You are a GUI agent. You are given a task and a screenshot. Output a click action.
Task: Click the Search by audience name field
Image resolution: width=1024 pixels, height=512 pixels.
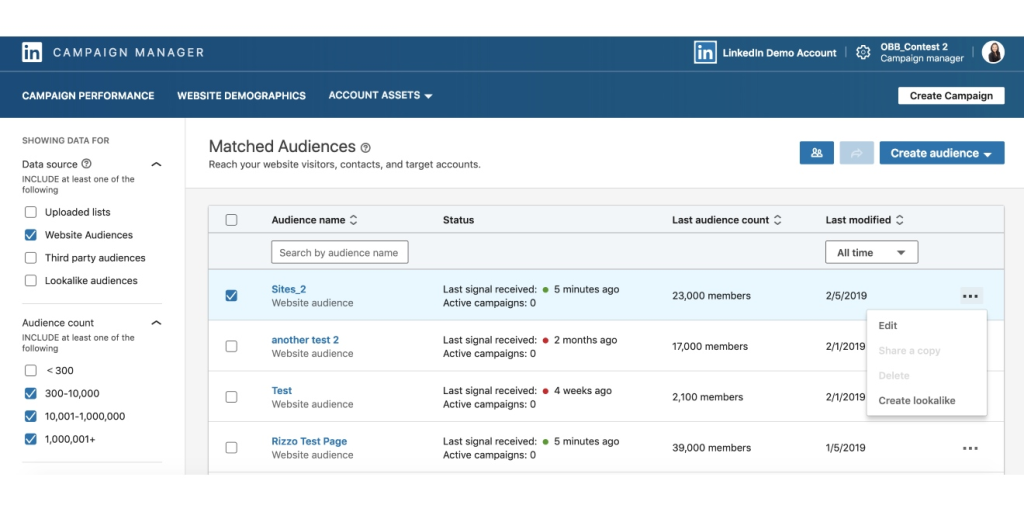pos(339,253)
